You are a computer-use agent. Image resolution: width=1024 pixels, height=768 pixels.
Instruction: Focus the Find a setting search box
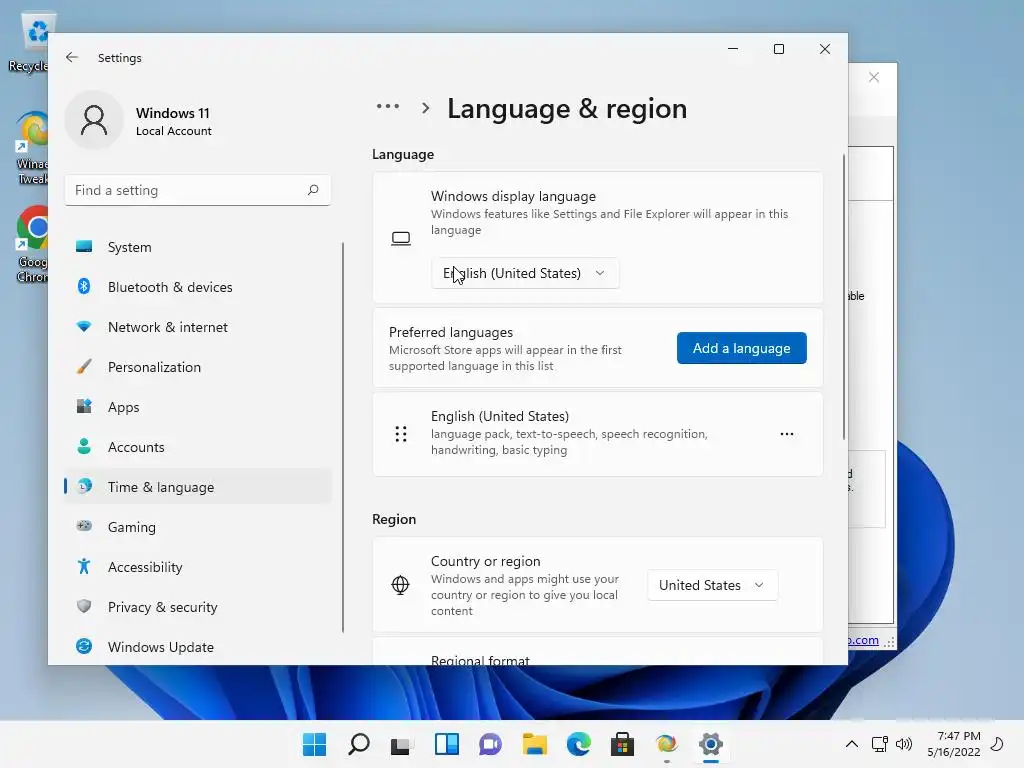click(198, 190)
